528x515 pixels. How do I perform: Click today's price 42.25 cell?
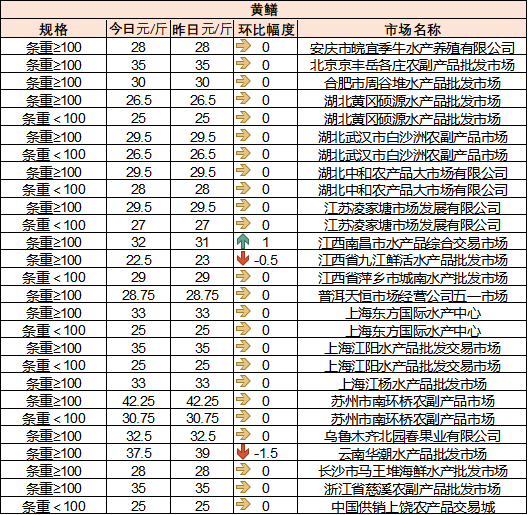click(138, 401)
